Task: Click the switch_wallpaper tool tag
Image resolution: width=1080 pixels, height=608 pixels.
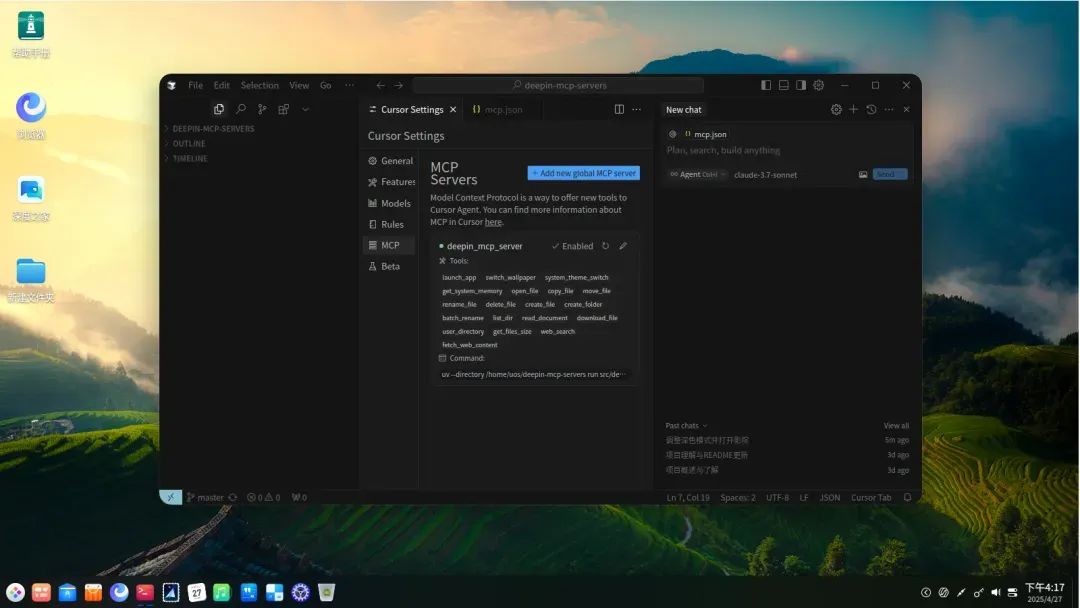Action: (x=510, y=277)
